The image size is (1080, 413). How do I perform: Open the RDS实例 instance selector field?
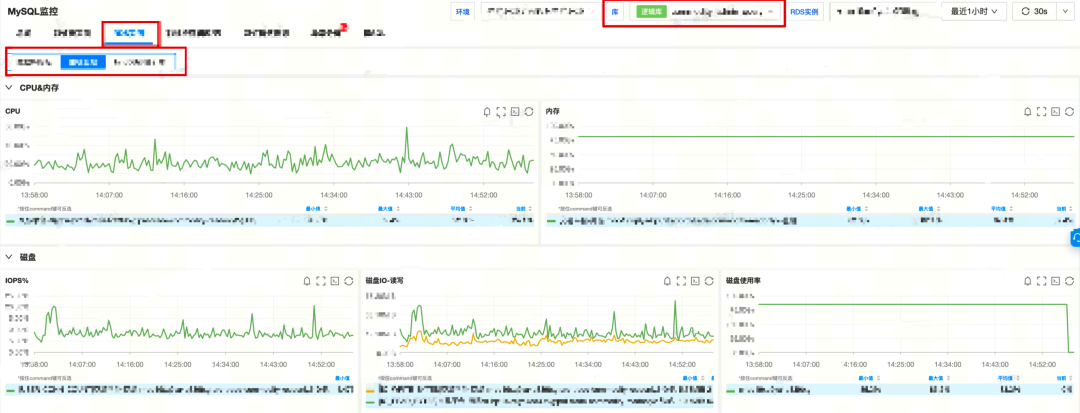tap(884, 12)
